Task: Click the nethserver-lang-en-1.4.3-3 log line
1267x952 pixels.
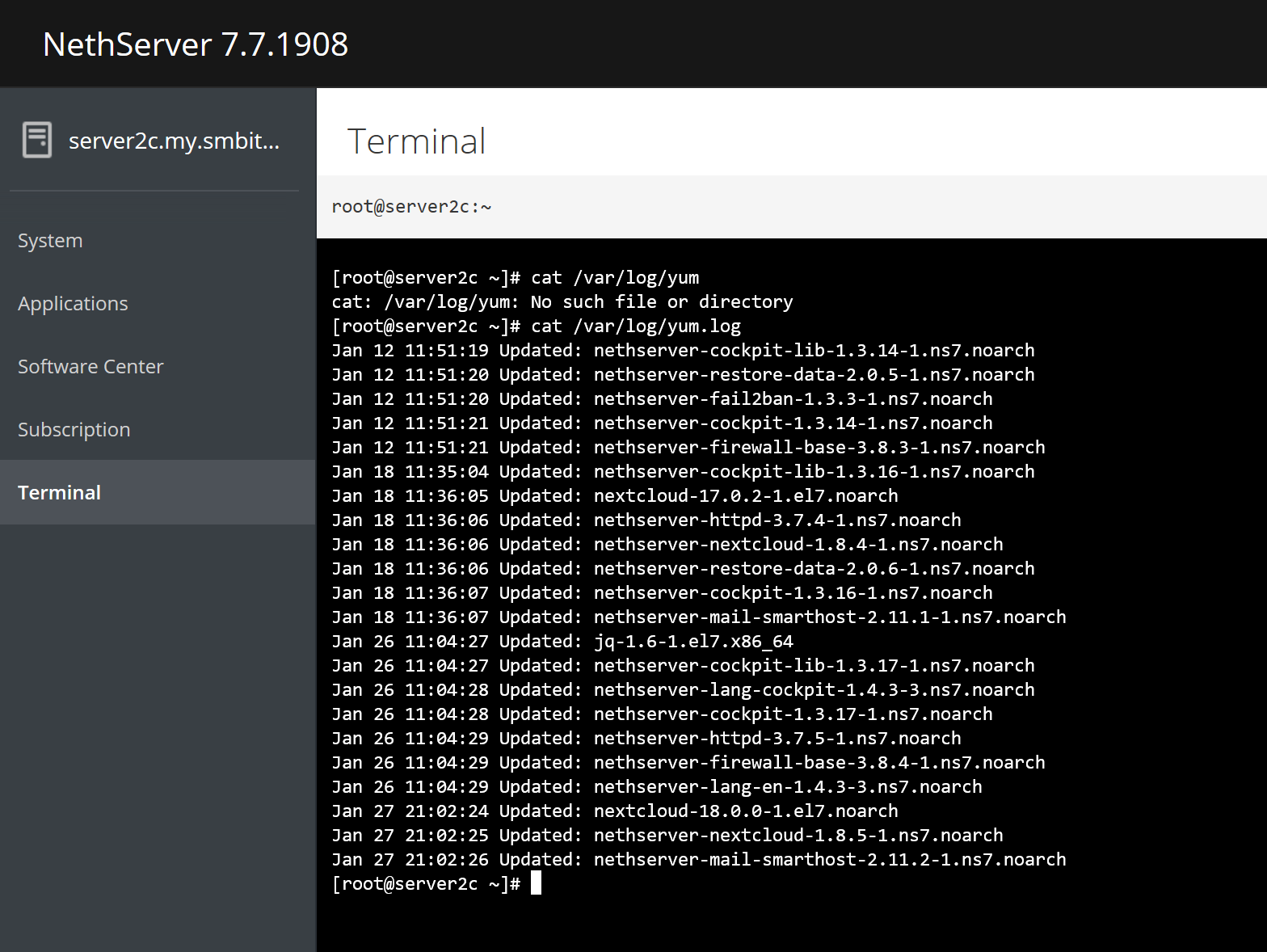Action: 657,786
